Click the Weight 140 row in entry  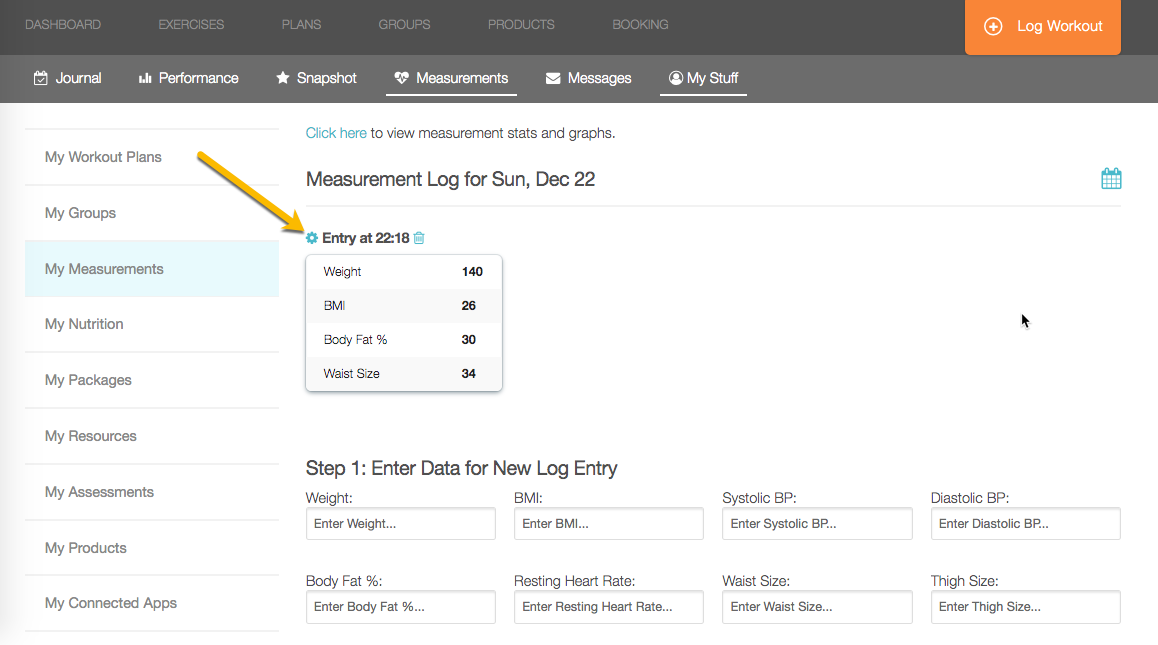(404, 272)
